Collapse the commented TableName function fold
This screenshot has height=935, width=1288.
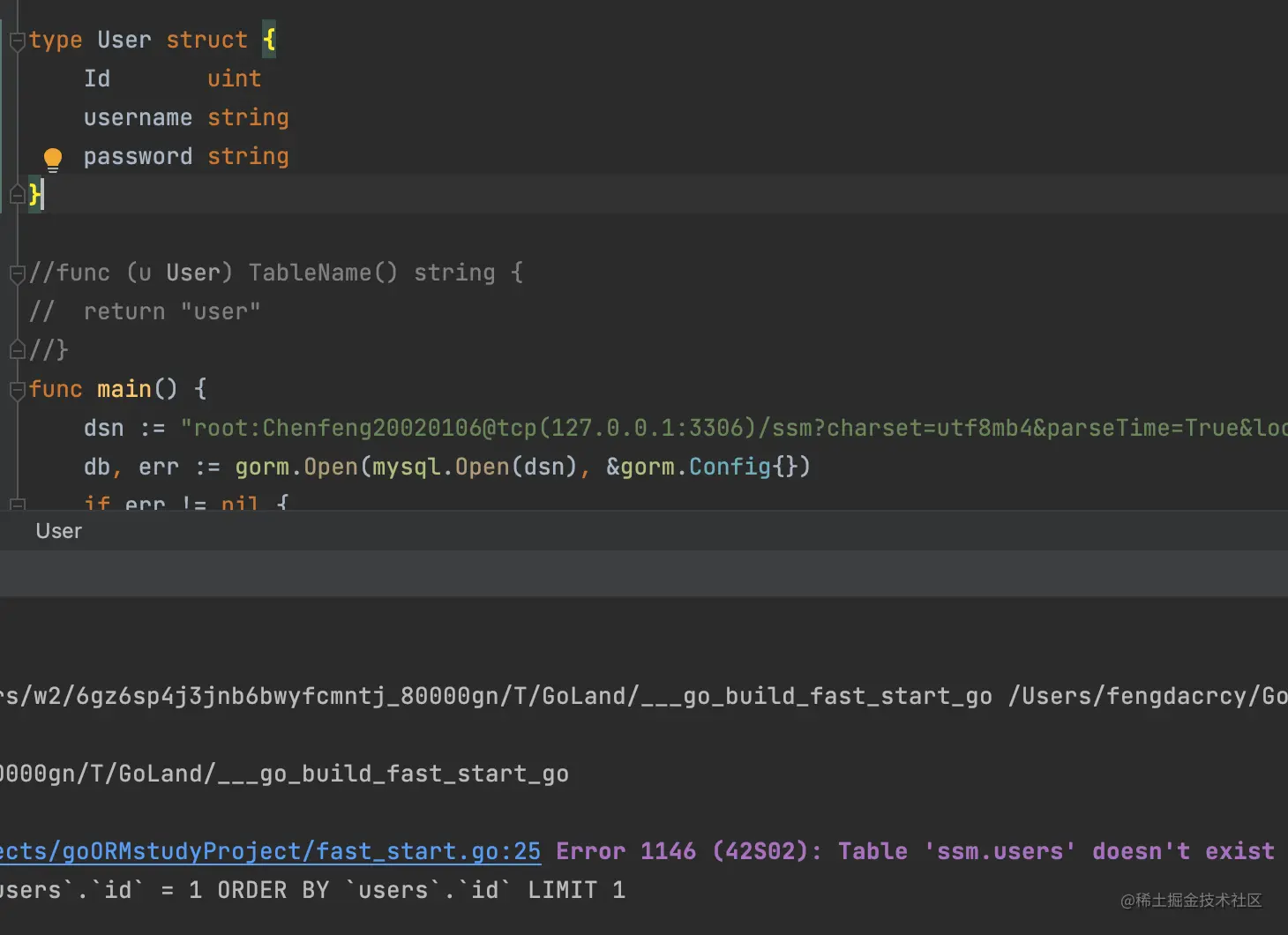click(17, 273)
